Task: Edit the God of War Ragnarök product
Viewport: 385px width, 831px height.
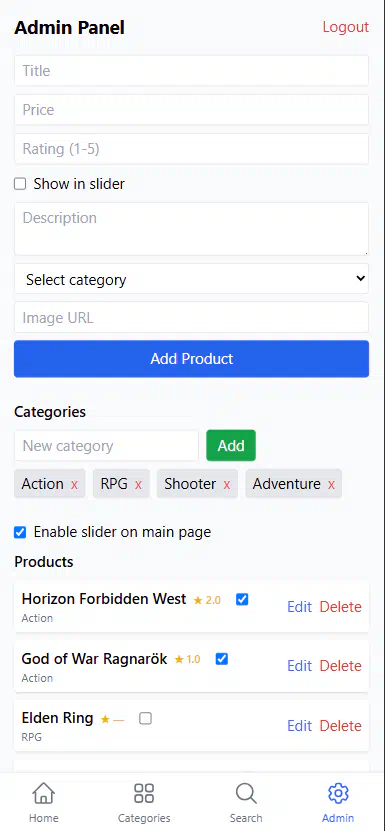Action: pos(299,666)
